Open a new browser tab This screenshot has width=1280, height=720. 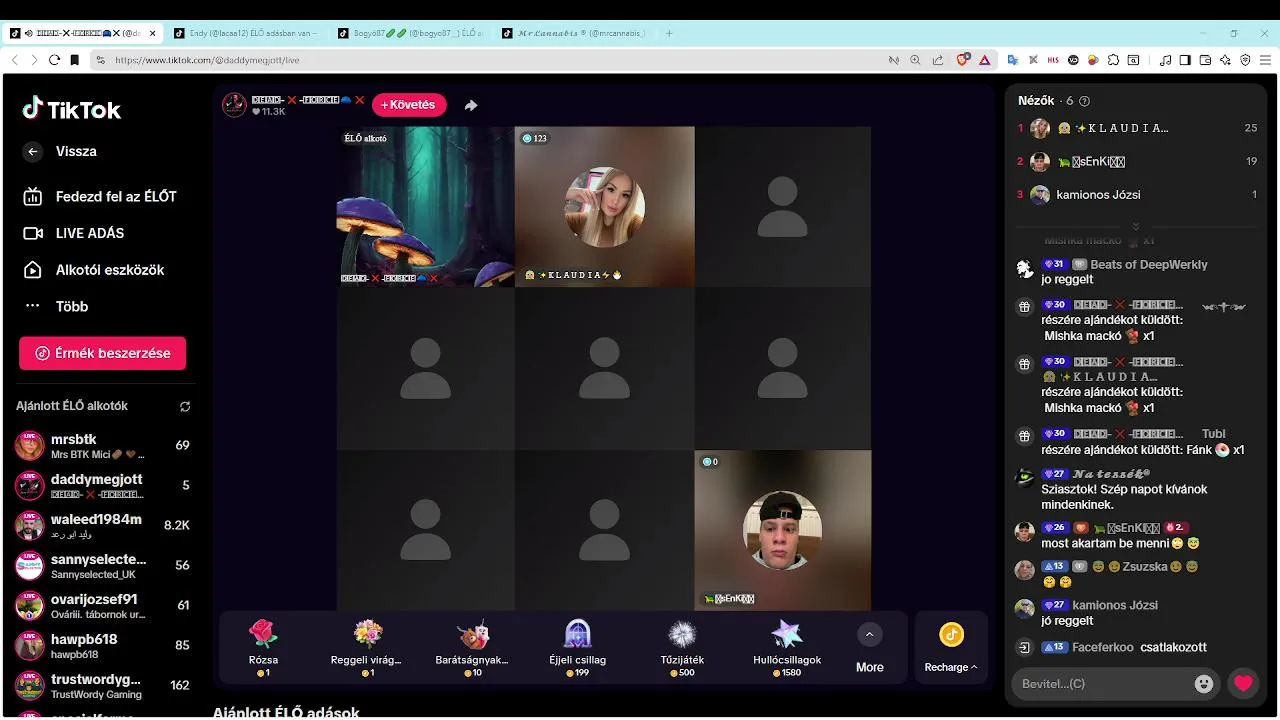pos(669,33)
